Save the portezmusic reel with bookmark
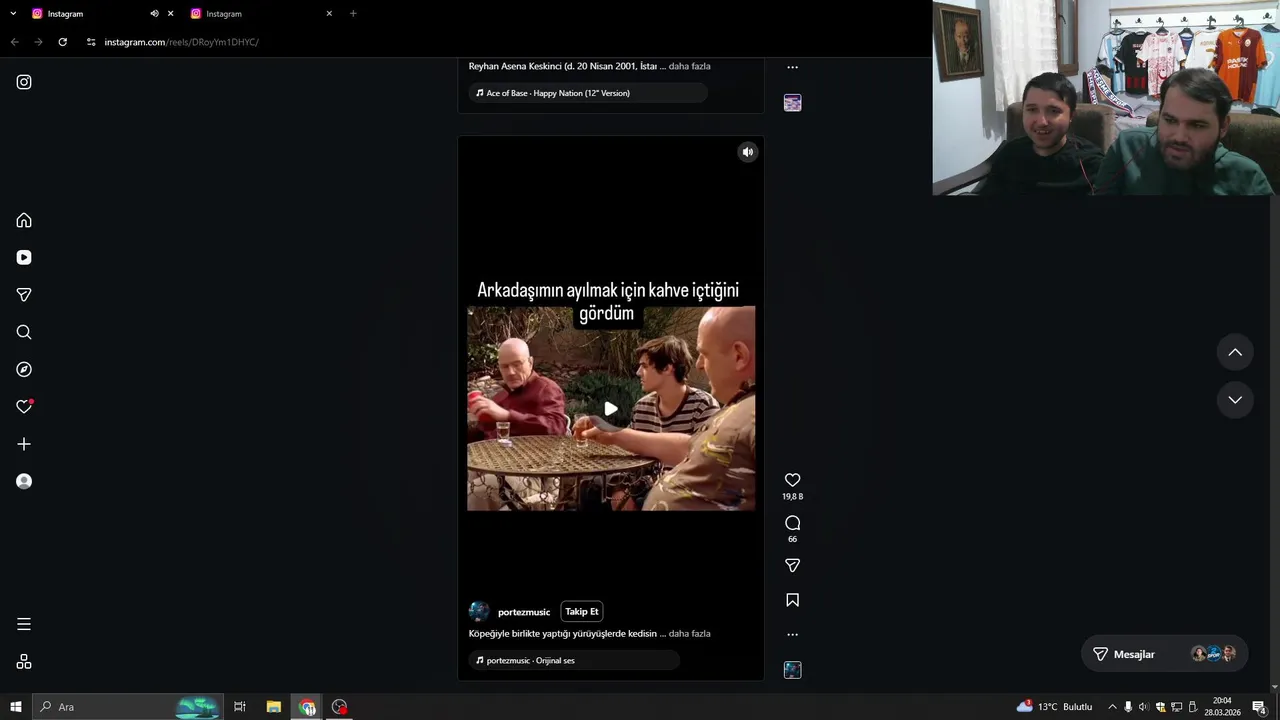Viewport: 1280px width, 720px height. click(x=792, y=600)
